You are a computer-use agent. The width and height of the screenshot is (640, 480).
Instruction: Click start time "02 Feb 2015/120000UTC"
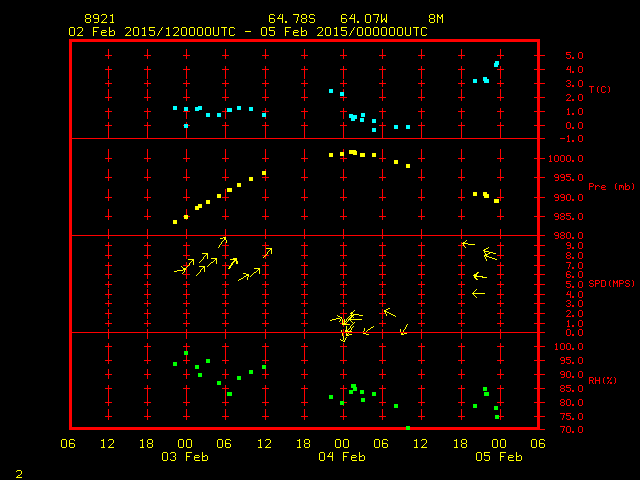point(152,32)
